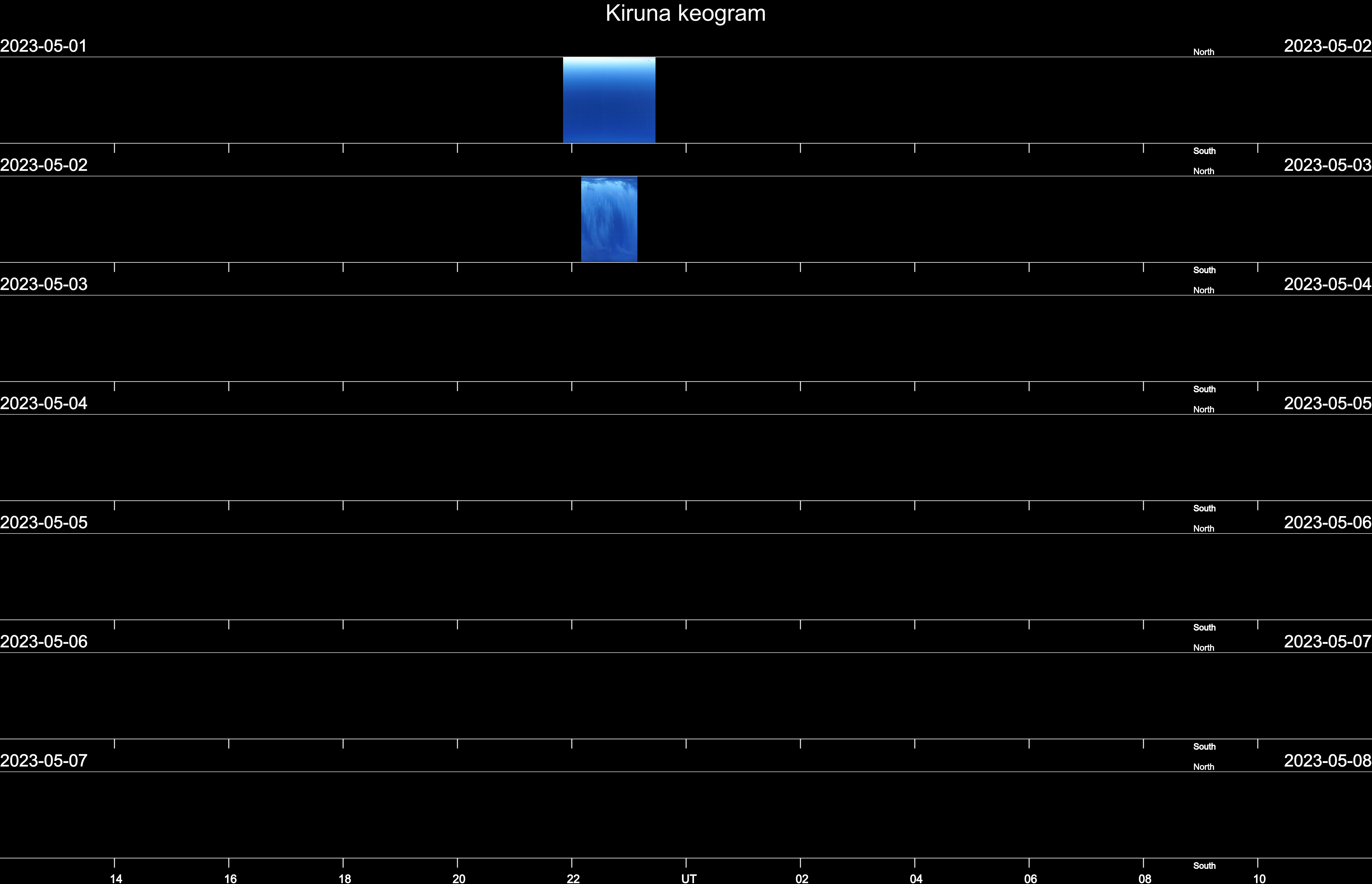
Task: Open the 2023-05-02 row keogram image strip
Action: pyautogui.click(x=609, y=219)
